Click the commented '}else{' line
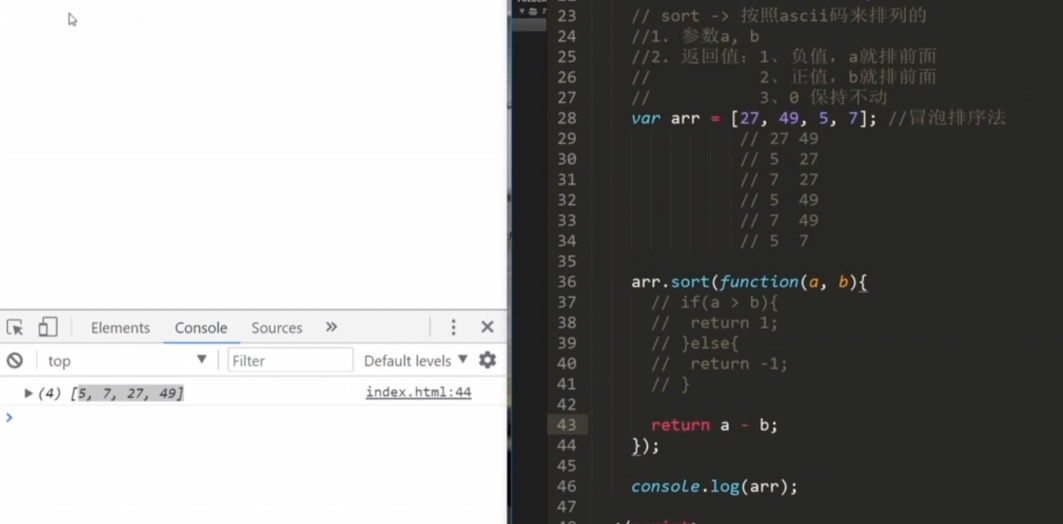1063x524 pixels. pyautogui.click(x=695, y=344)
